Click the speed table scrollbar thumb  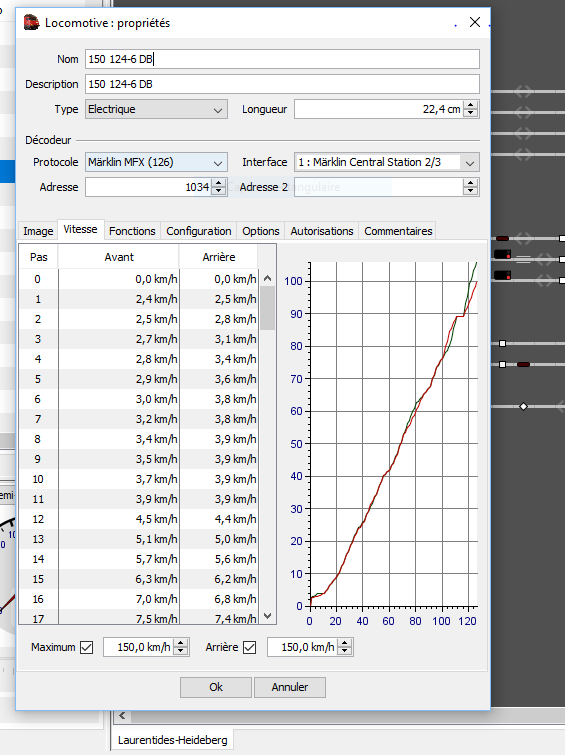point(268,308)
